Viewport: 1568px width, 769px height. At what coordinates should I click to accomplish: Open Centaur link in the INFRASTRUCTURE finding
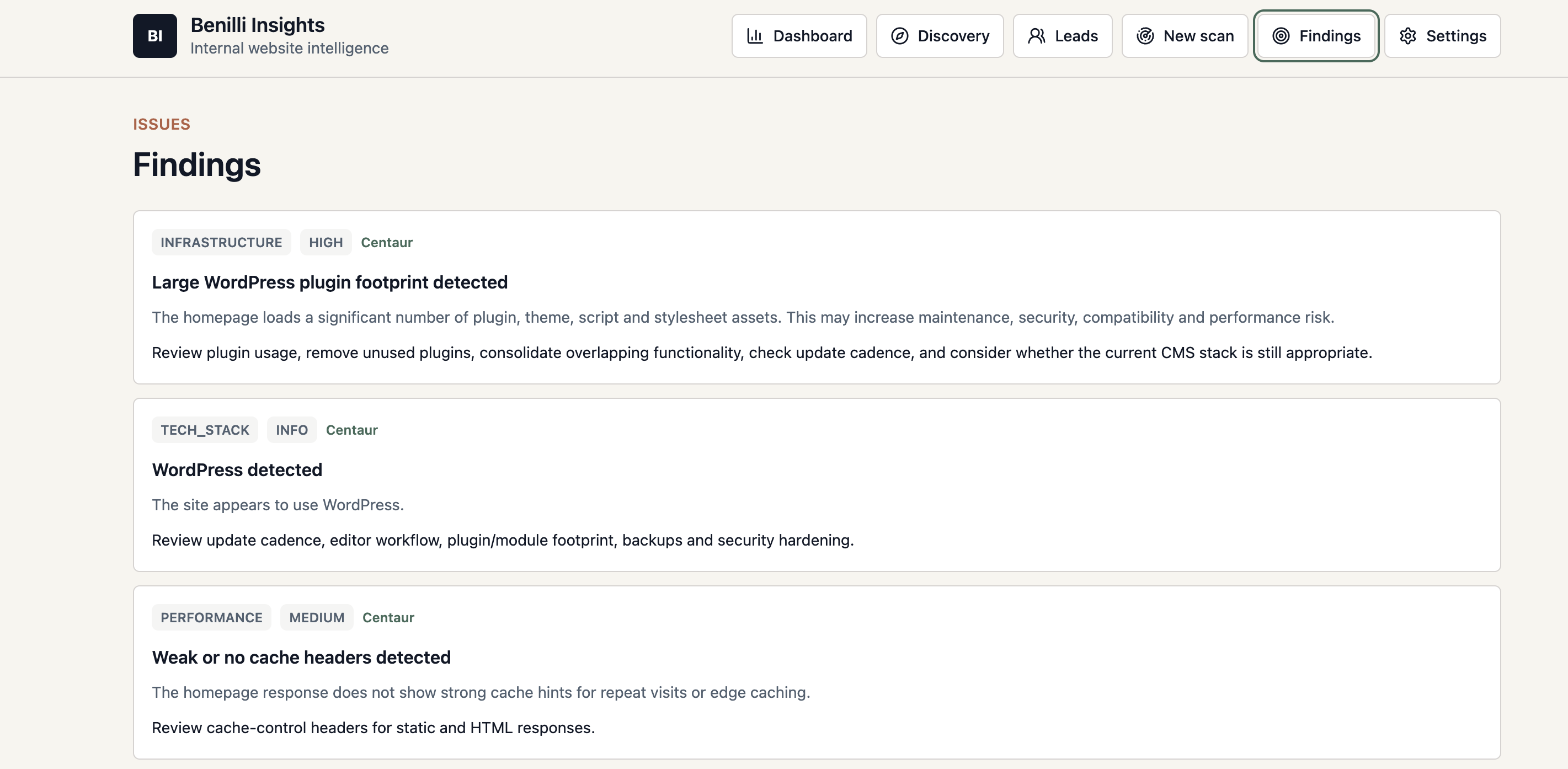pyautogui.click(x=387, y=242)
